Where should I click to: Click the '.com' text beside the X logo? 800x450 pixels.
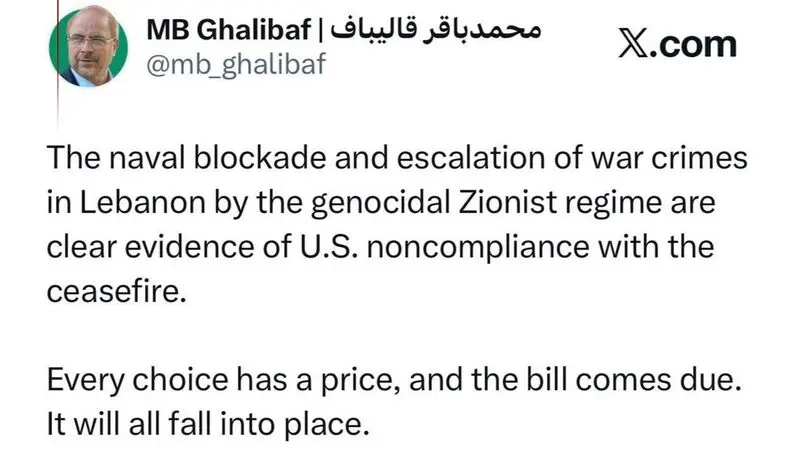[x=693, y=45]
